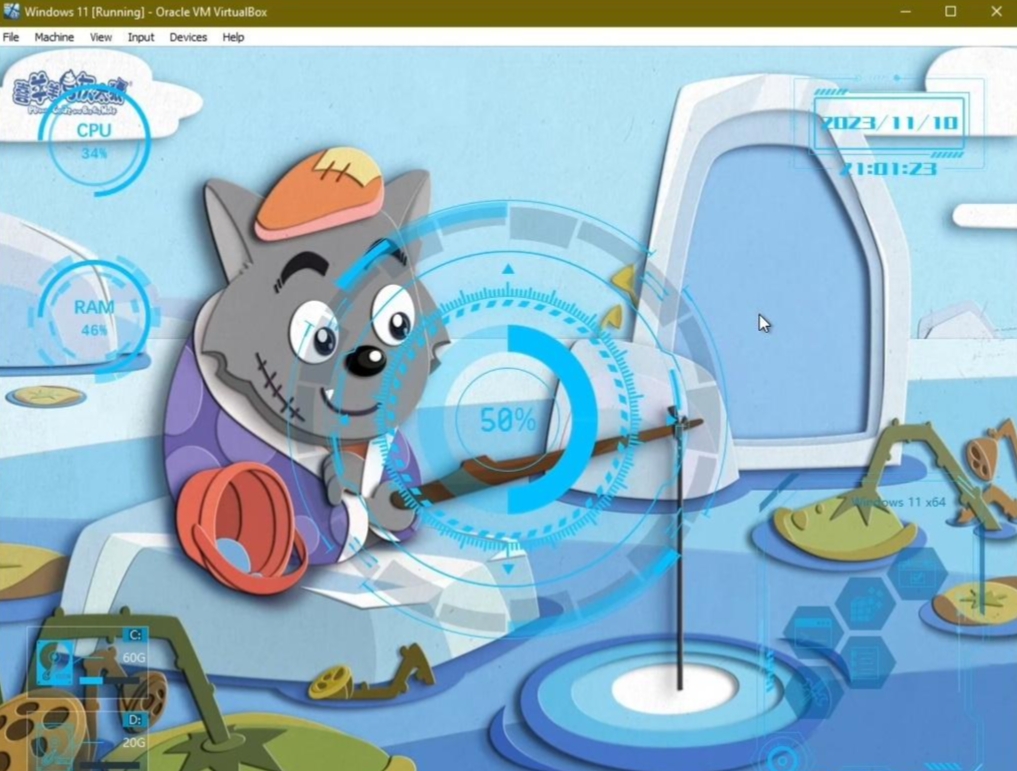Open the Input dropdown menu
Image resolution: width=1017 pixels, height=771 pixels.
coord(140,37)
